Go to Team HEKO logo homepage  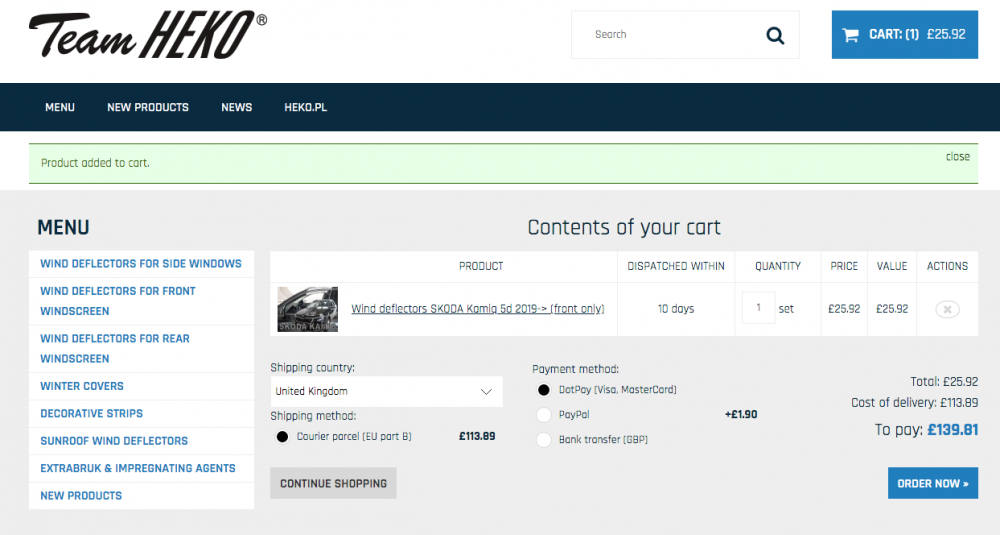pos(147,35)
